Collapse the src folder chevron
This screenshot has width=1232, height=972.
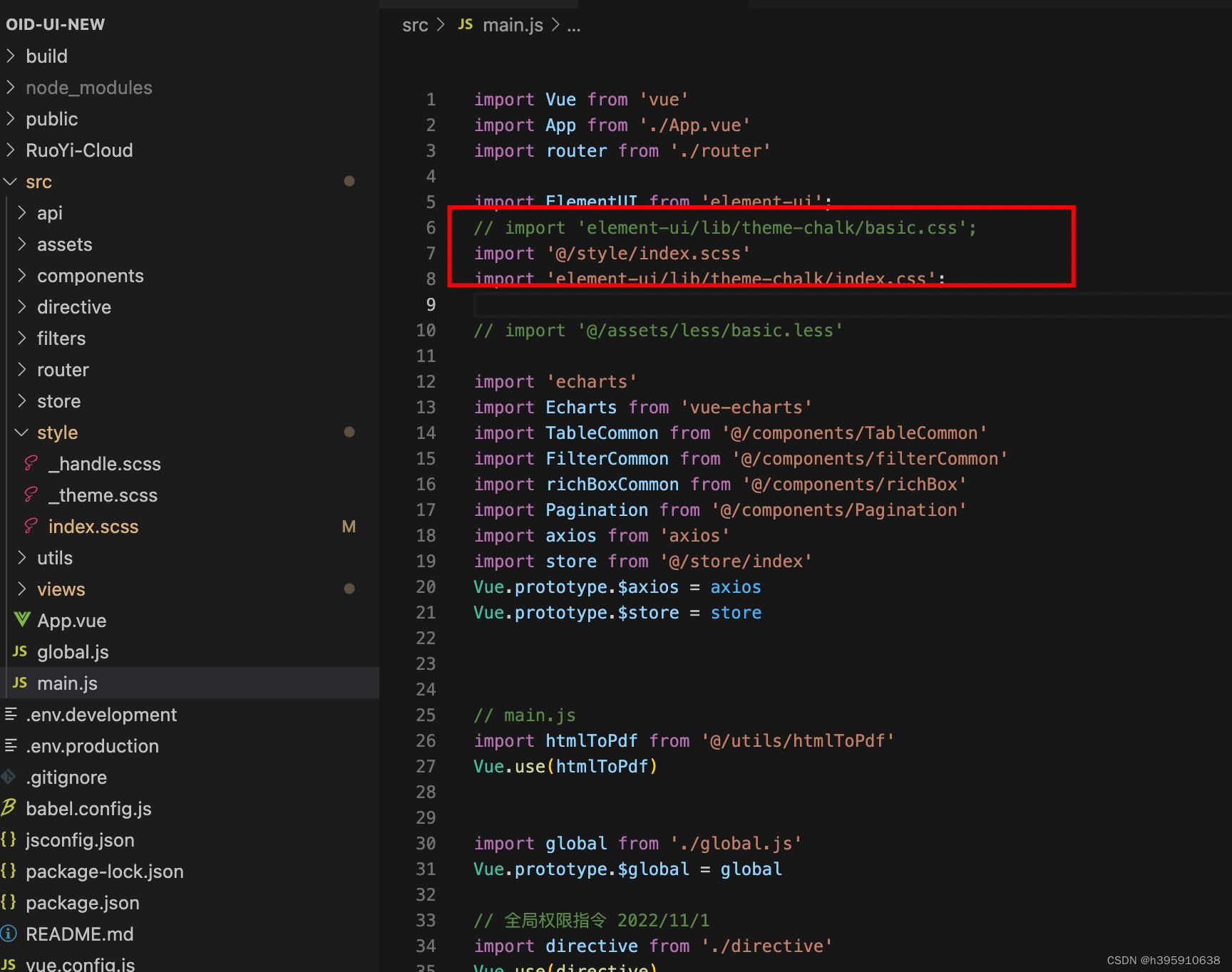point(10,181)
